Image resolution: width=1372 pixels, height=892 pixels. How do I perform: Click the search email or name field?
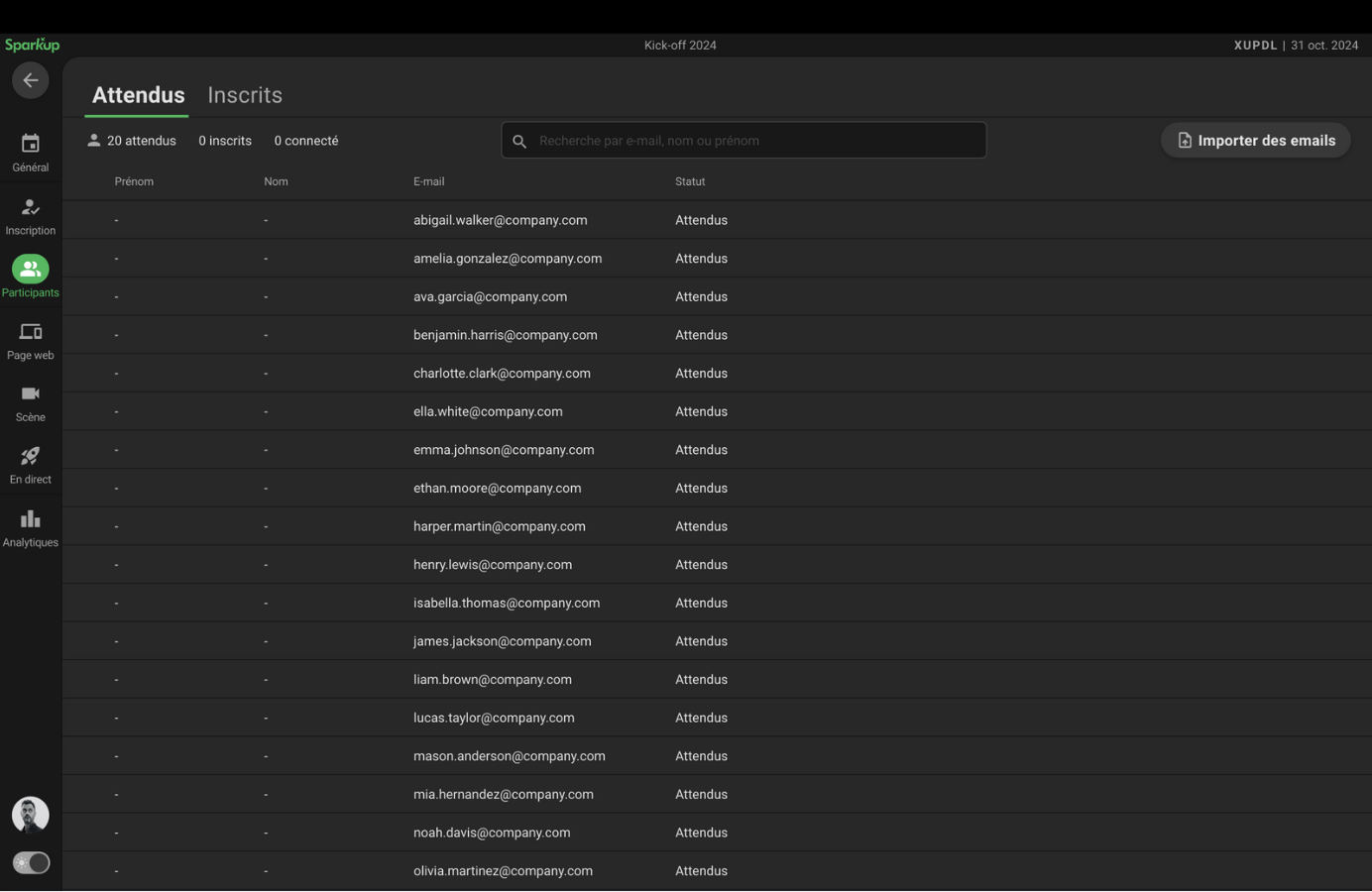pyautogui.click(x=743, y=141)
